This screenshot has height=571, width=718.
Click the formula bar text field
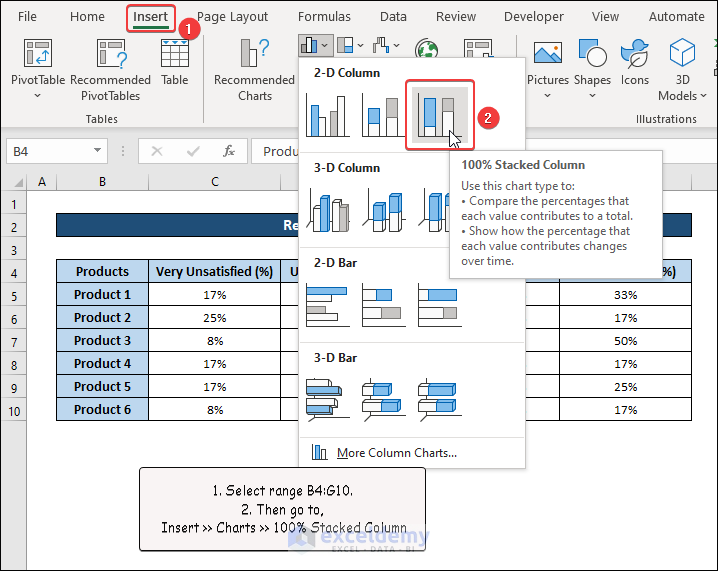point(275,151)
